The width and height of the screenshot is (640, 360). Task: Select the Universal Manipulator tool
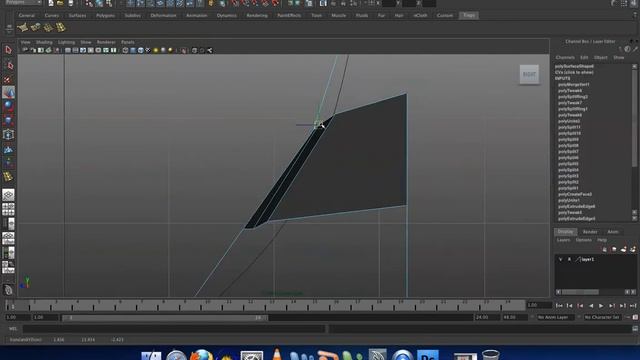point(8,134)
